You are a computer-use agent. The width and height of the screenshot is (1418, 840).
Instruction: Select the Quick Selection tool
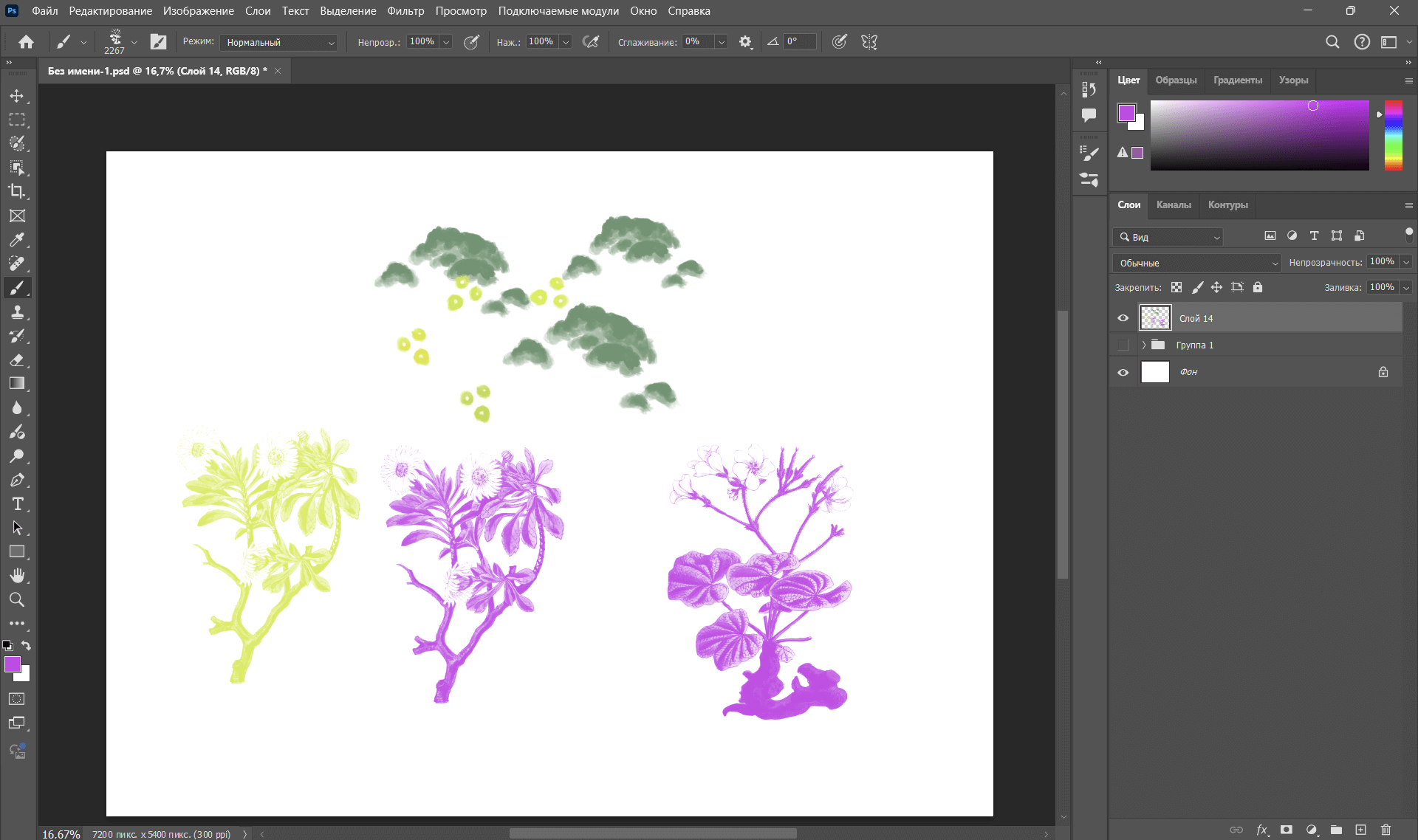click(x=17, y=143)
